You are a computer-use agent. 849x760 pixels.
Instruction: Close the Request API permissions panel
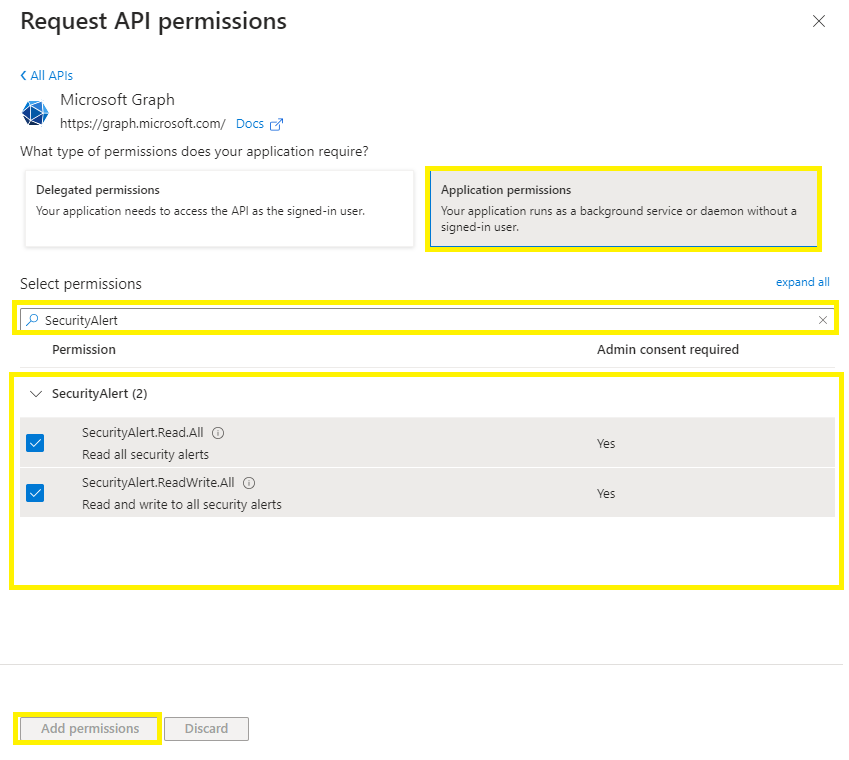pyautogui.click(x=819, y=21)
